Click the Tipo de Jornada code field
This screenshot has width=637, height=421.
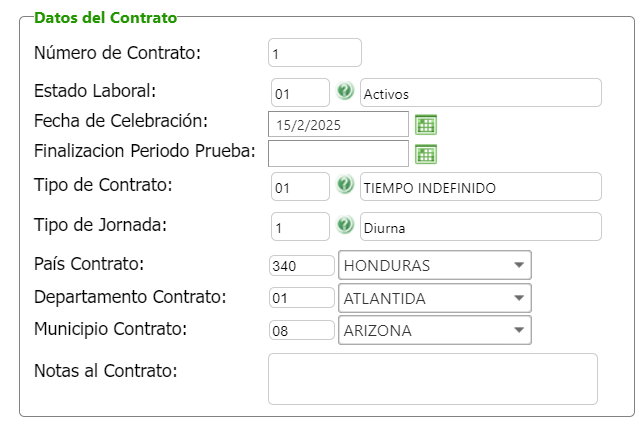point(300,227)
